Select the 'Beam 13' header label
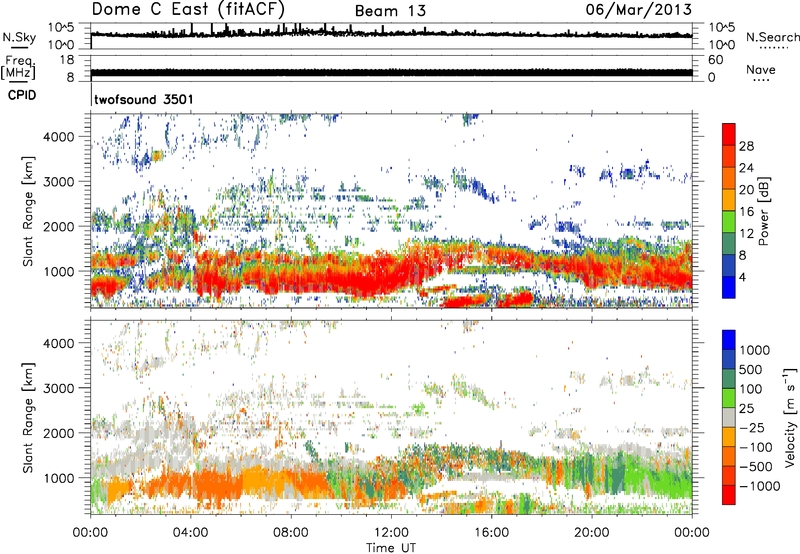 point(390,11)
